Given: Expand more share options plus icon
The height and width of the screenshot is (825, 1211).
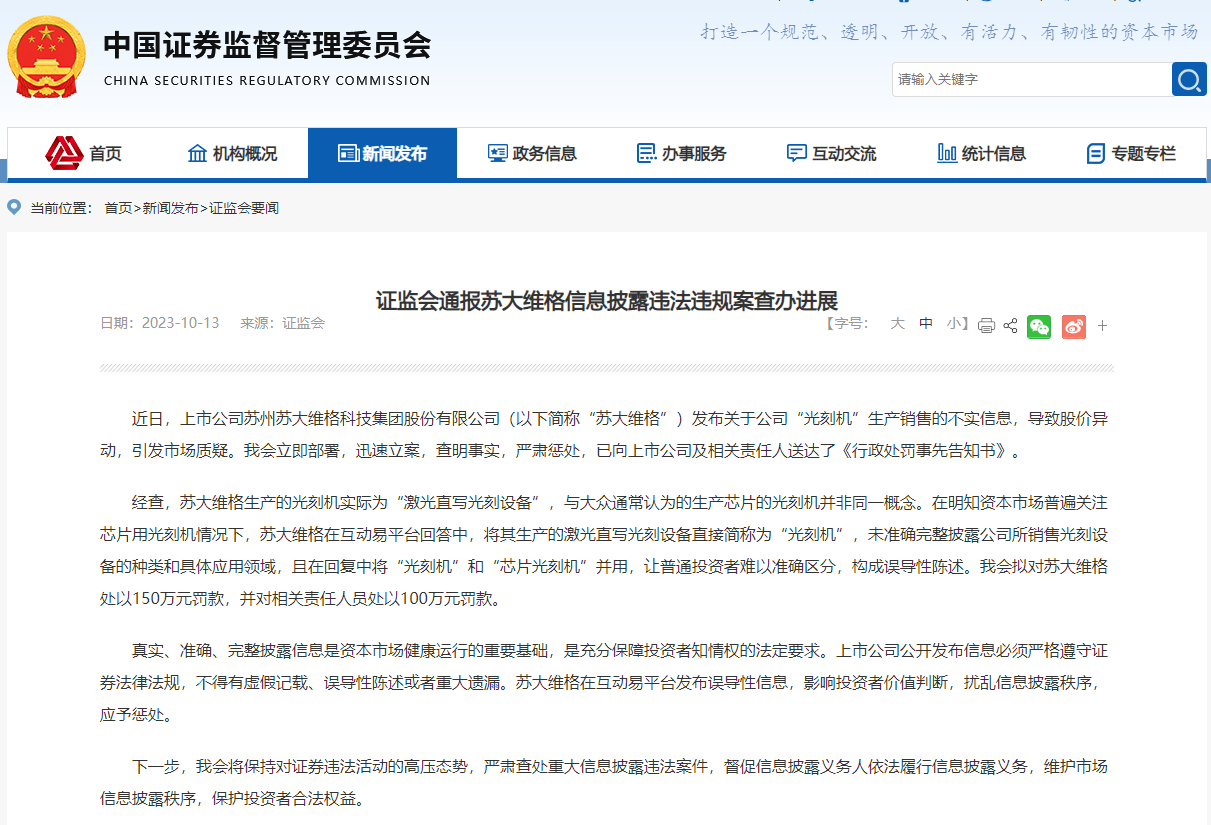Looking at the screenshot, I should (1103, 326).
